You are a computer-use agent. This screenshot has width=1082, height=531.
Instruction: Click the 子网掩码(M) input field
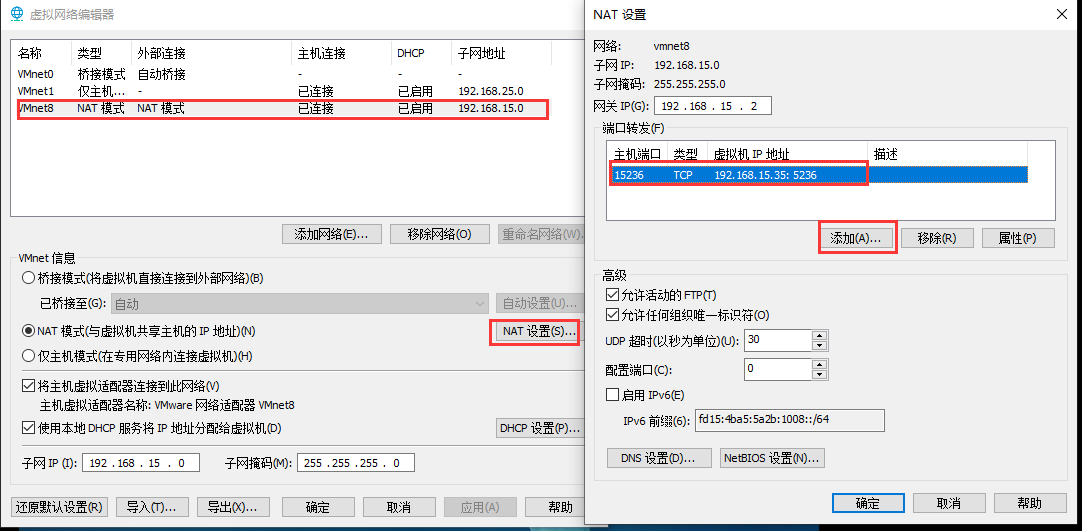pos(356,463)
